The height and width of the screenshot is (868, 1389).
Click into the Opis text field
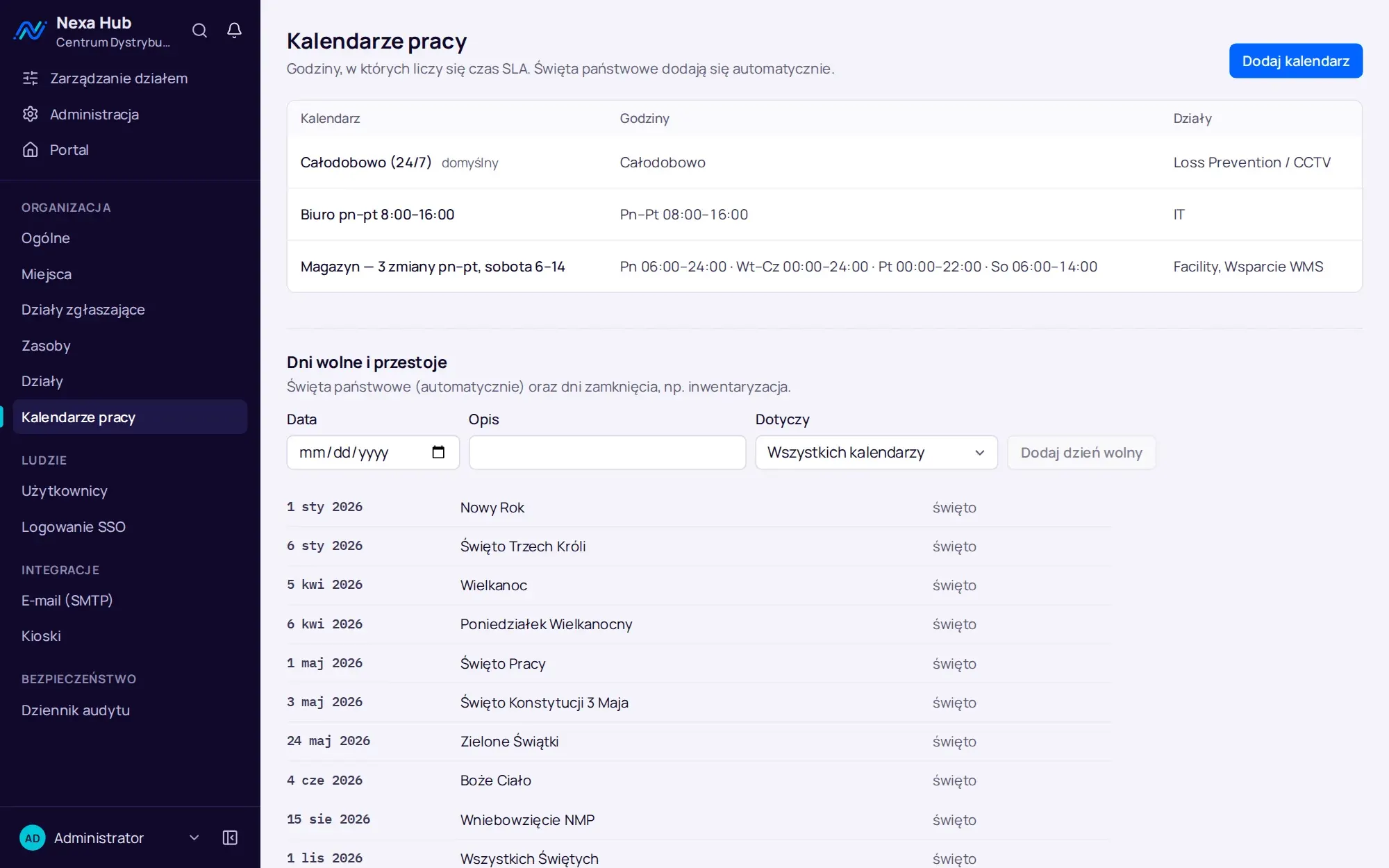607,453
